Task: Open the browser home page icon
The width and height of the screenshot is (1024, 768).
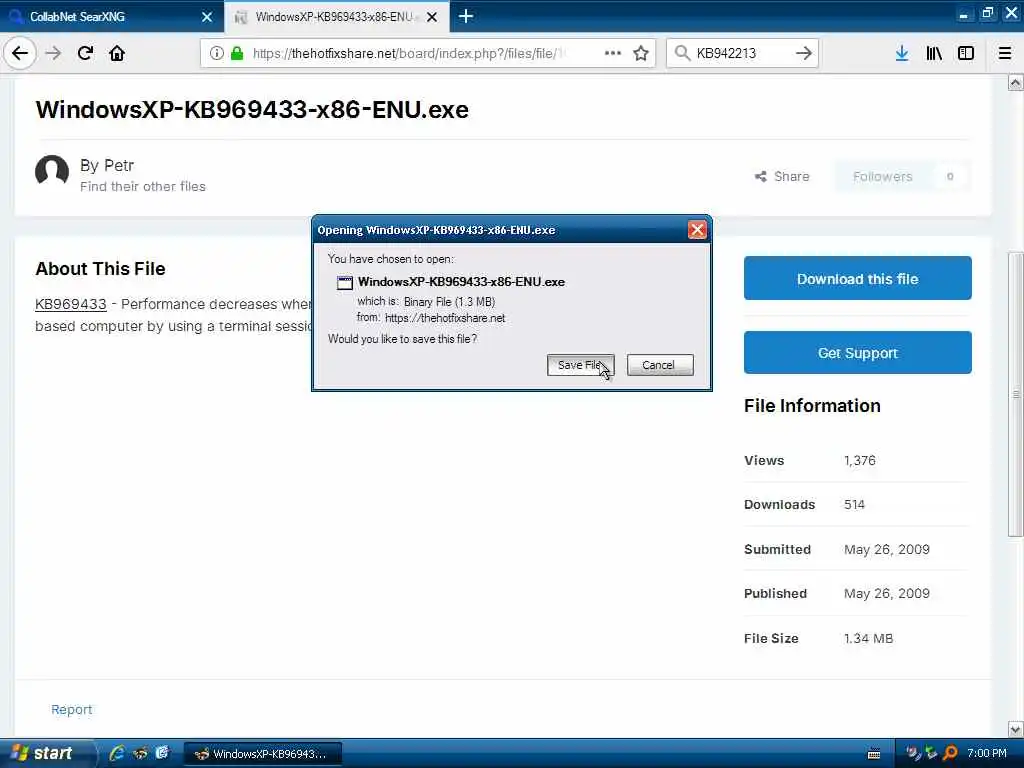Action: point(117,54)
